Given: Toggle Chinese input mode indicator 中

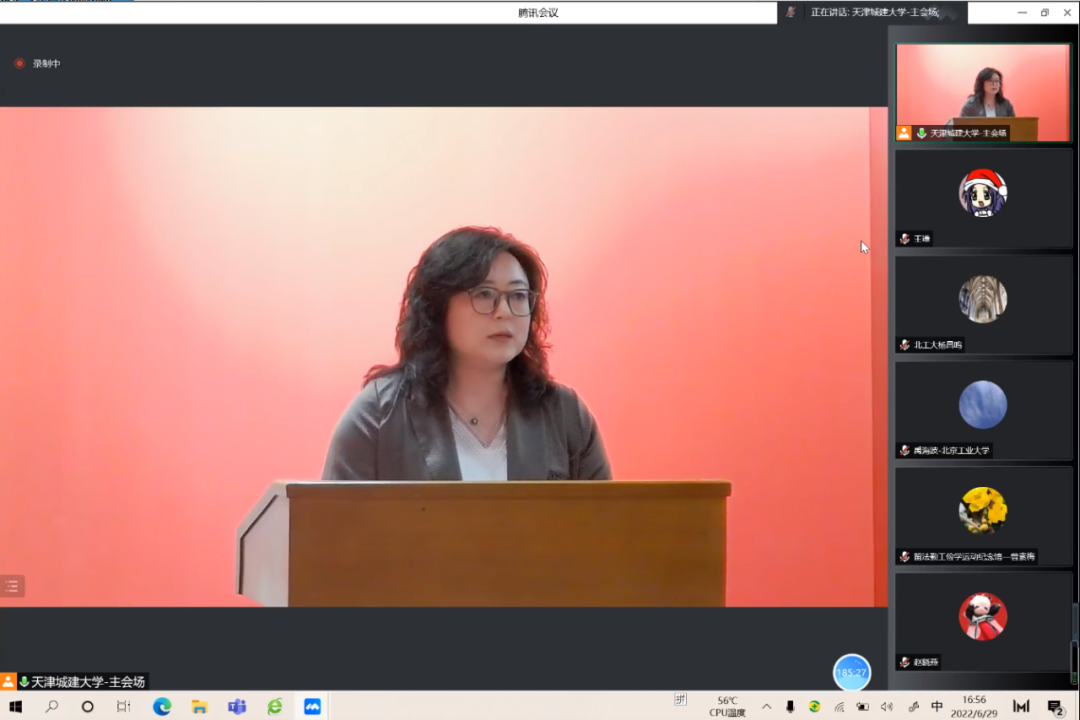Looking at the screenshot, I should (x=937, y=706).
